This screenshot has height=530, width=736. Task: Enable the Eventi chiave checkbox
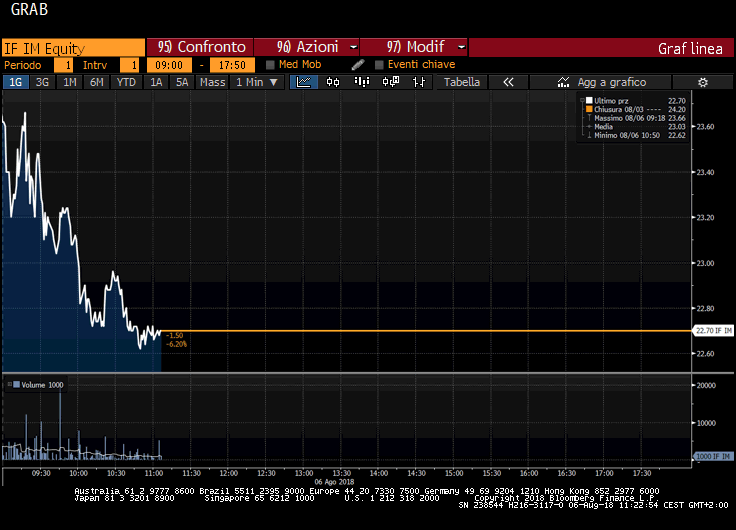379,65
